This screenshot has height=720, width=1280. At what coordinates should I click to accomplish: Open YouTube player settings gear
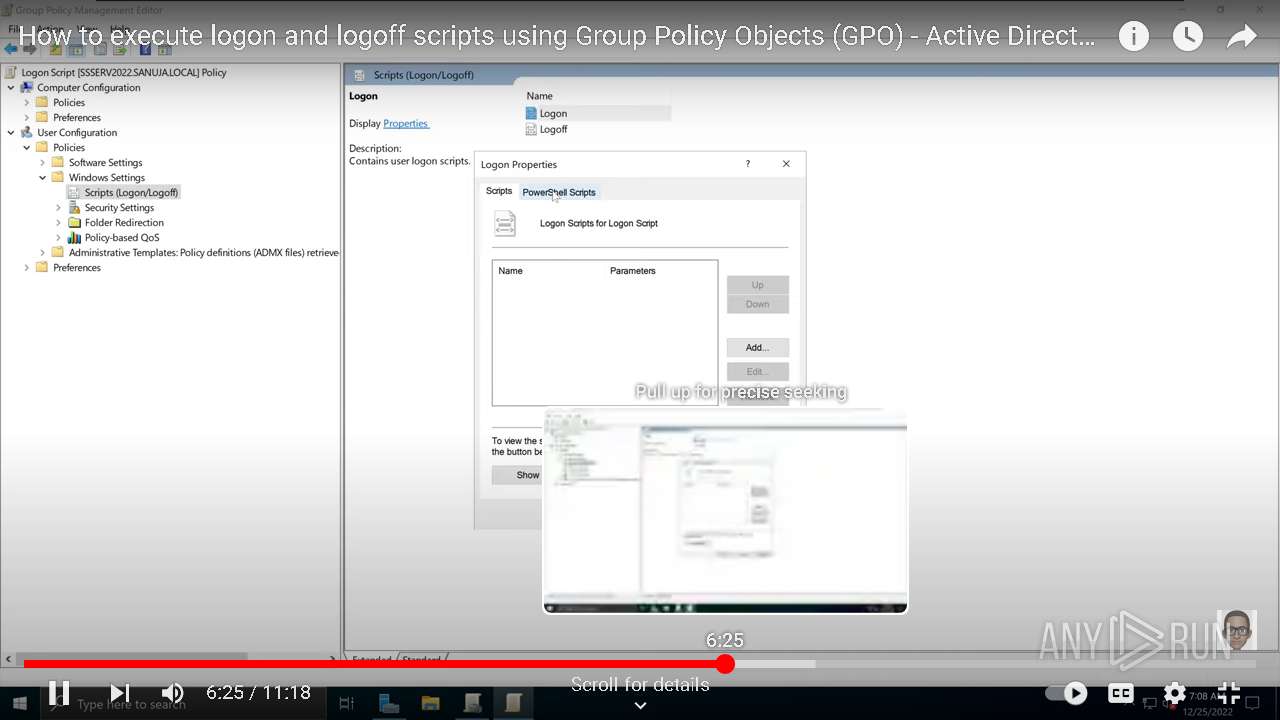pos(1175,692)
